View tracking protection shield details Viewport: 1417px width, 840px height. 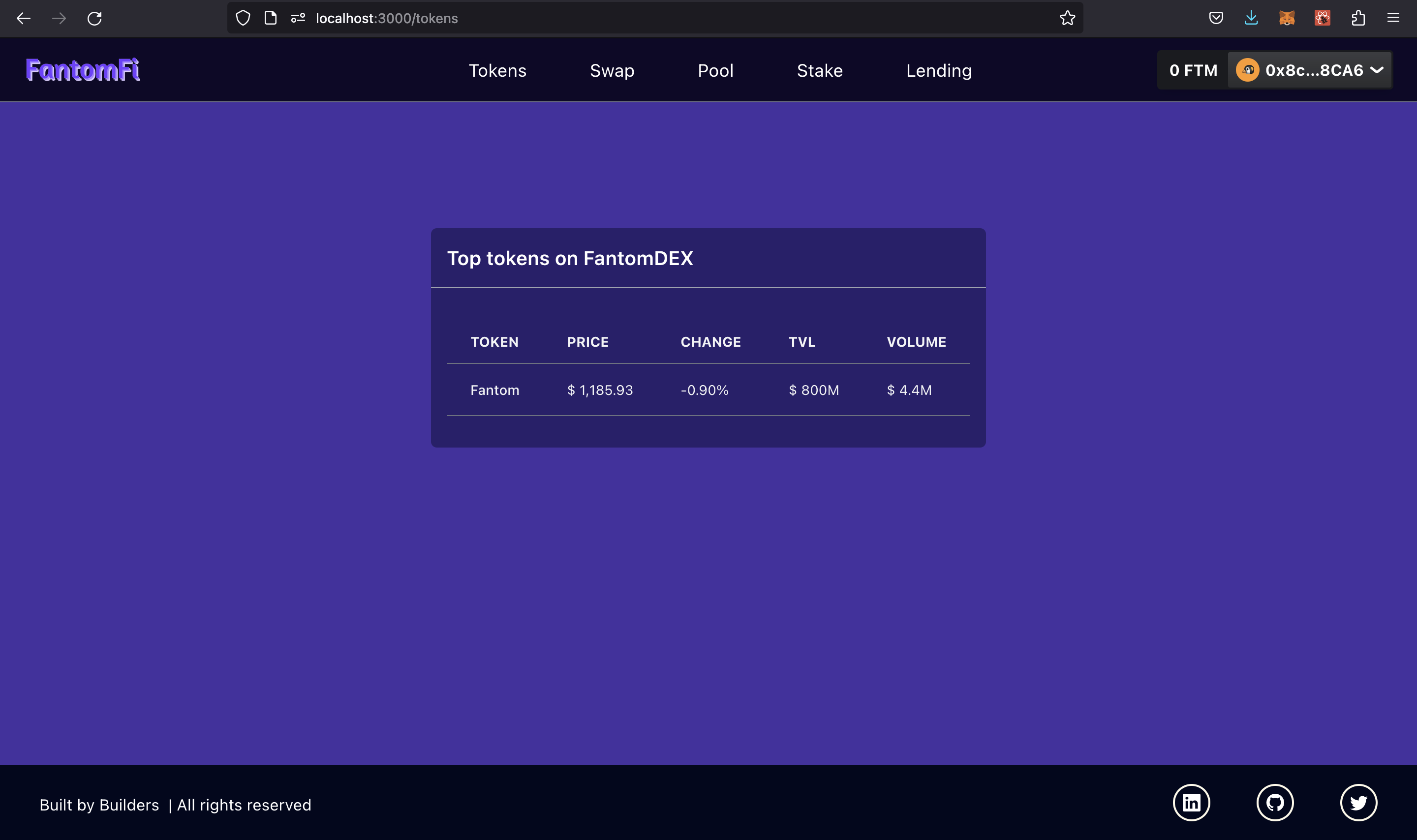243,18
